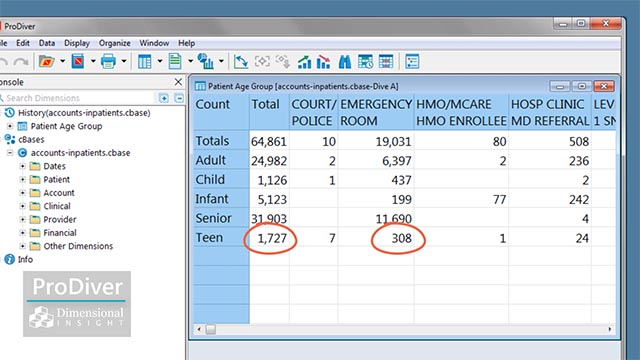Click the printer icon in toolbar
The image size is (640, 360).
pyautogui.click(x=108, y=61)
